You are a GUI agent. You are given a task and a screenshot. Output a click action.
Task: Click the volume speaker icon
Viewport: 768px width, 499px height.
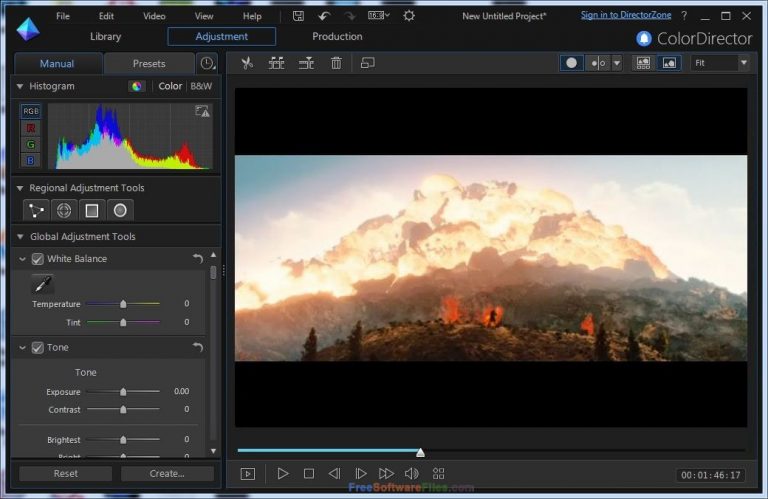tap(411, 474)
